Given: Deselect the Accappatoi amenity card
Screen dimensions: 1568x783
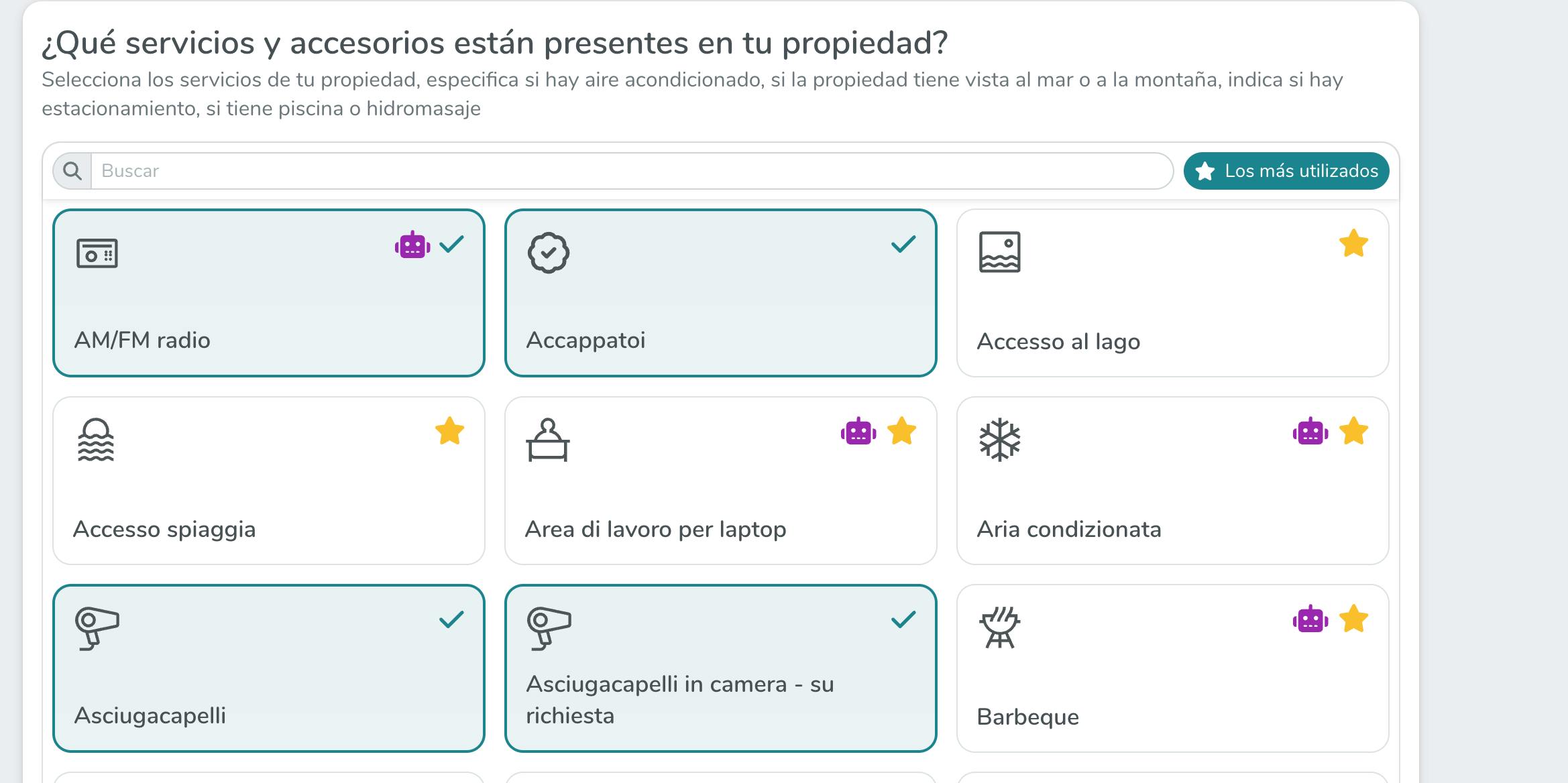Looking at the screenshot, I should point(720,293).
